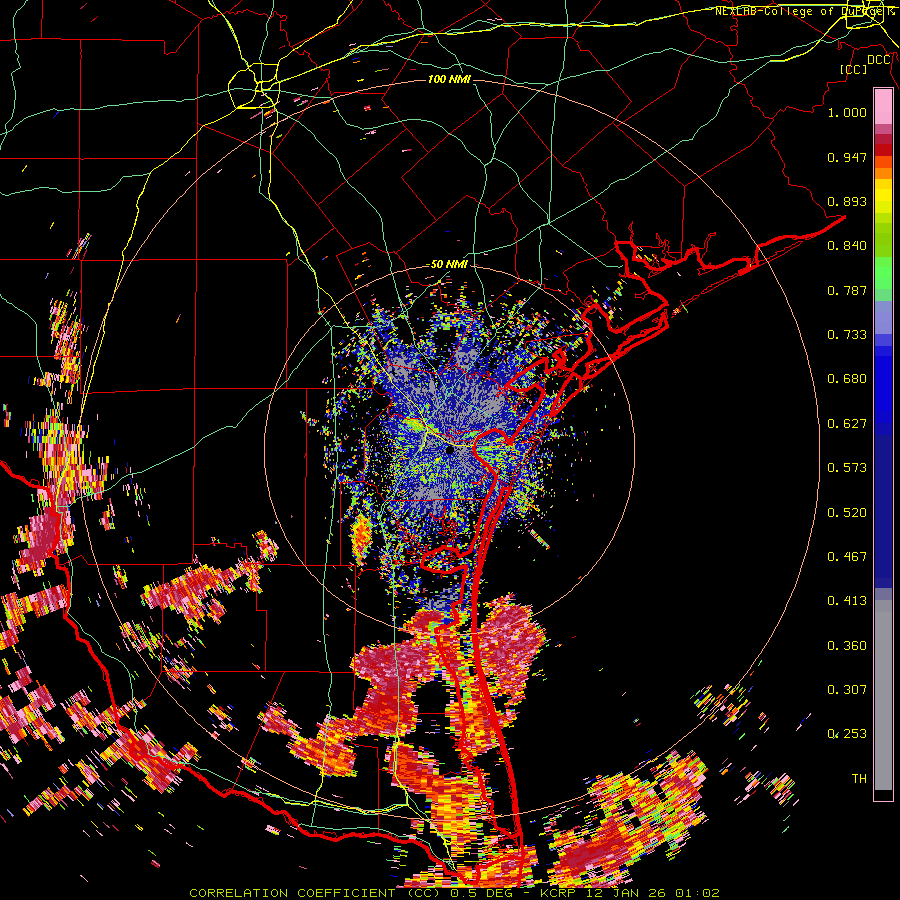Click the 0.520 scale label

click(847, 513)
